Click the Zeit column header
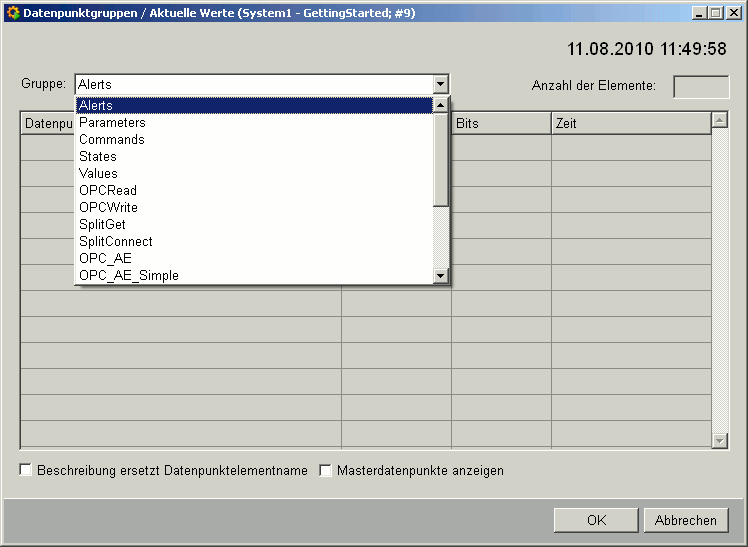 630,123
